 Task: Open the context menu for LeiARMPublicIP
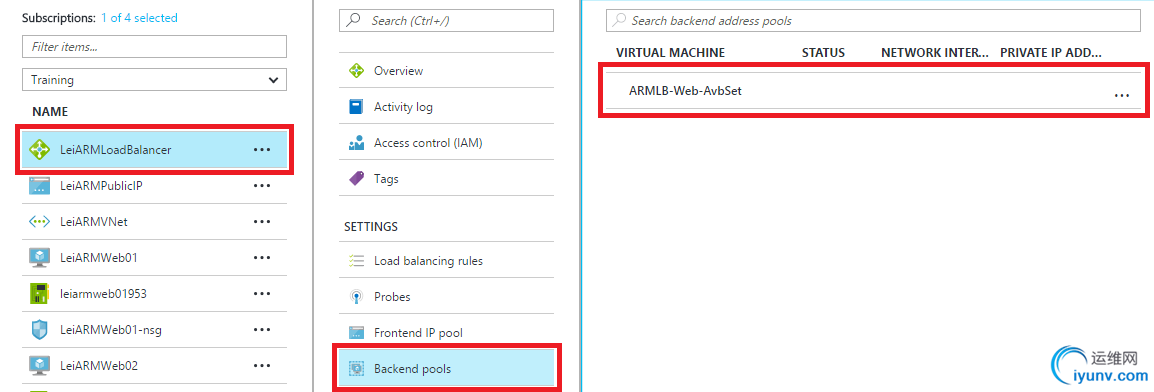point(262,186)
